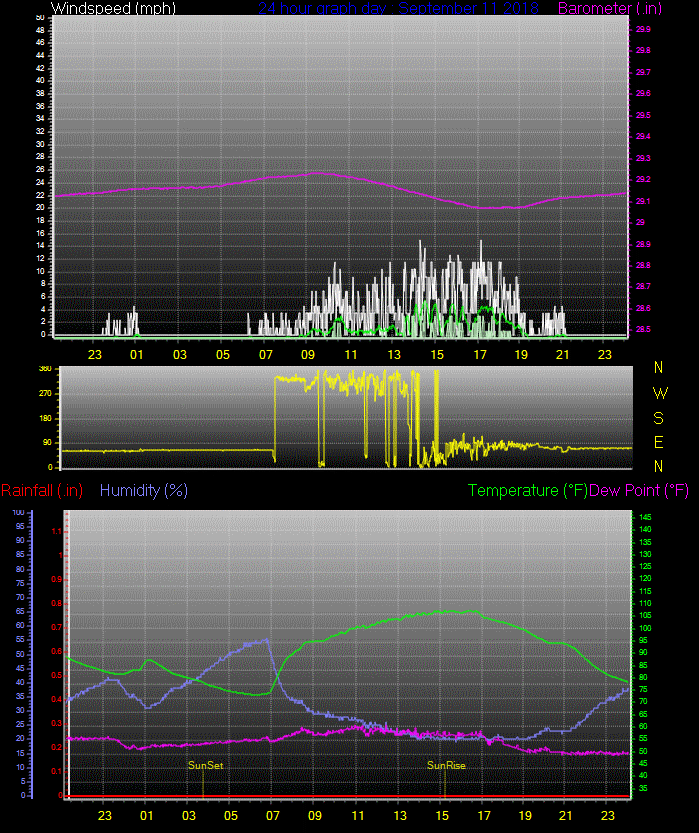This screenshot has height=833, width=699.
Task: Click hour 01 on the bottom graph axis
Action: click(147, 815)
